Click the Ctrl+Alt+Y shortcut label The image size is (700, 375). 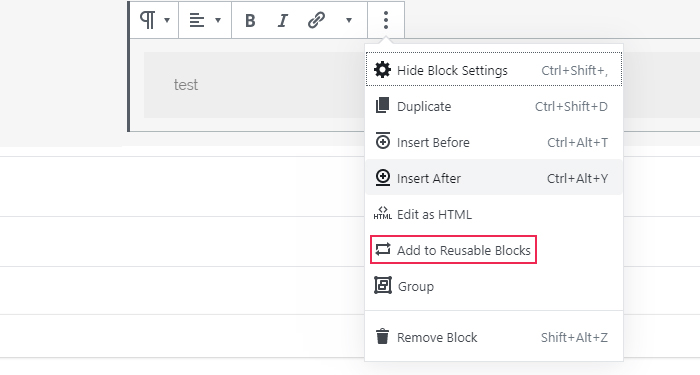click(x=577, y=178)
